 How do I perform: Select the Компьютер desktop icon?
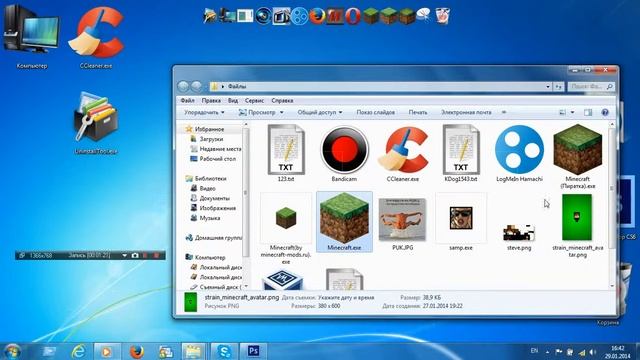[31, 36]
